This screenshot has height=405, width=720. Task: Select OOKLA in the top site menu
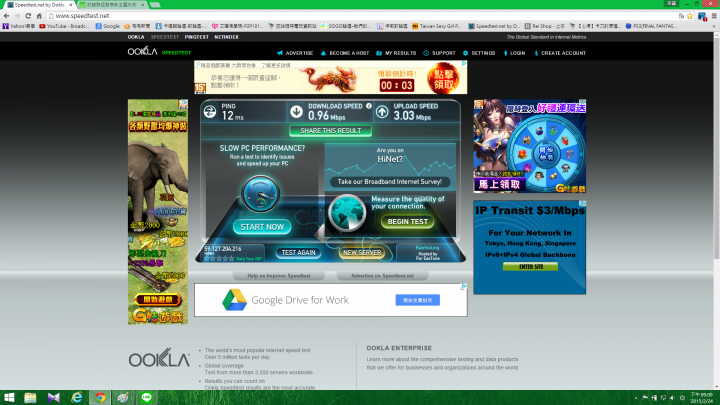click(x=136, y=37)
